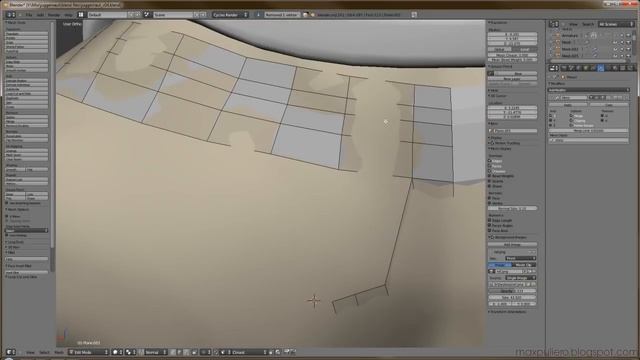Remove the Mirror modifier with its X icon
640x360 pixels.
[627, 98]
